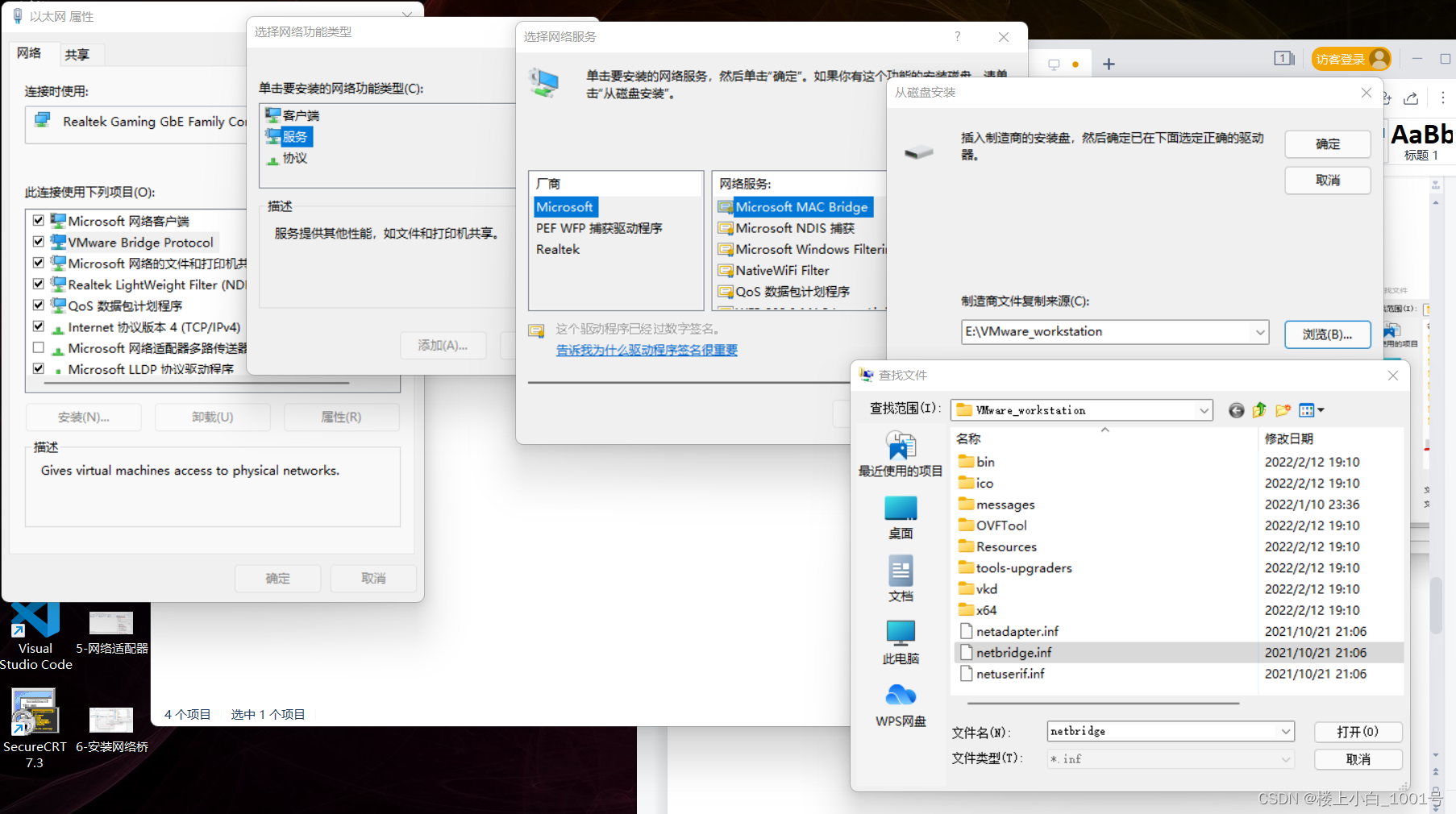Toggle Microsoft 网络的文件和打印机共享 checkbox
Viewport: 1456px width, 814px height.
[x=38, y=263]
